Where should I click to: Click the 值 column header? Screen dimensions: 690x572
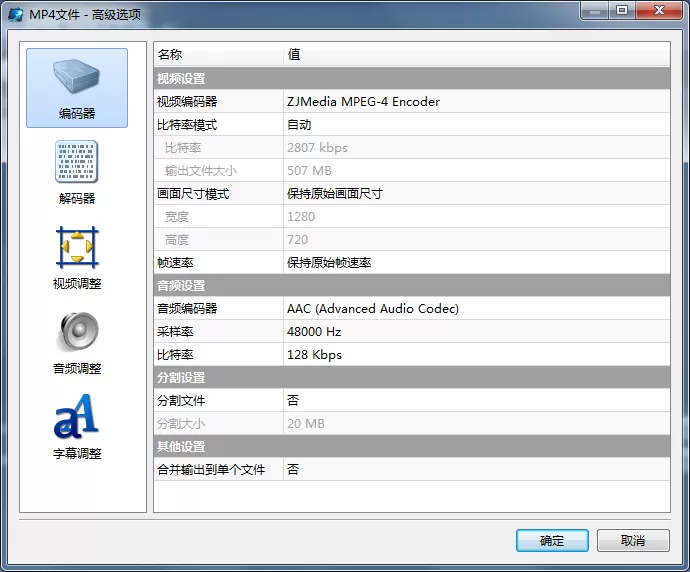477,54
